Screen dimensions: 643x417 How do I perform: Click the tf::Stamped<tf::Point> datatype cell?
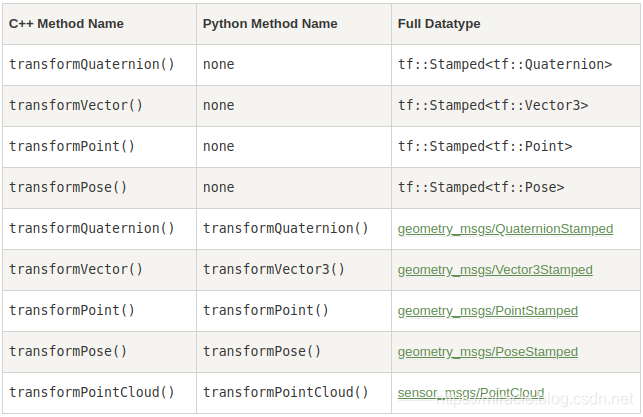pyautogui.click(x=484, y=146)
